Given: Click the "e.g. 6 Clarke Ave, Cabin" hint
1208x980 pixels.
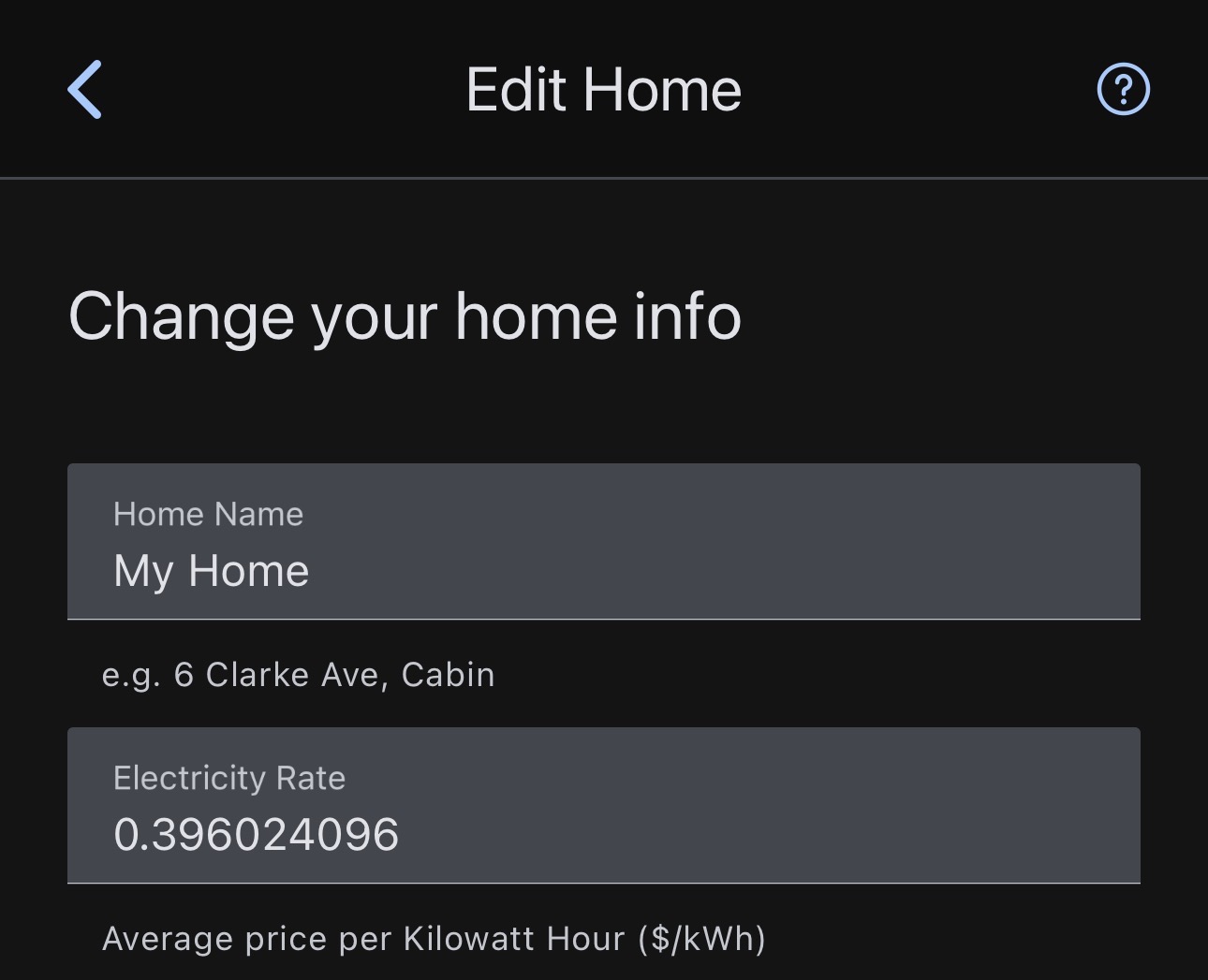Looking at the screenshot, I should click(298, 675).
